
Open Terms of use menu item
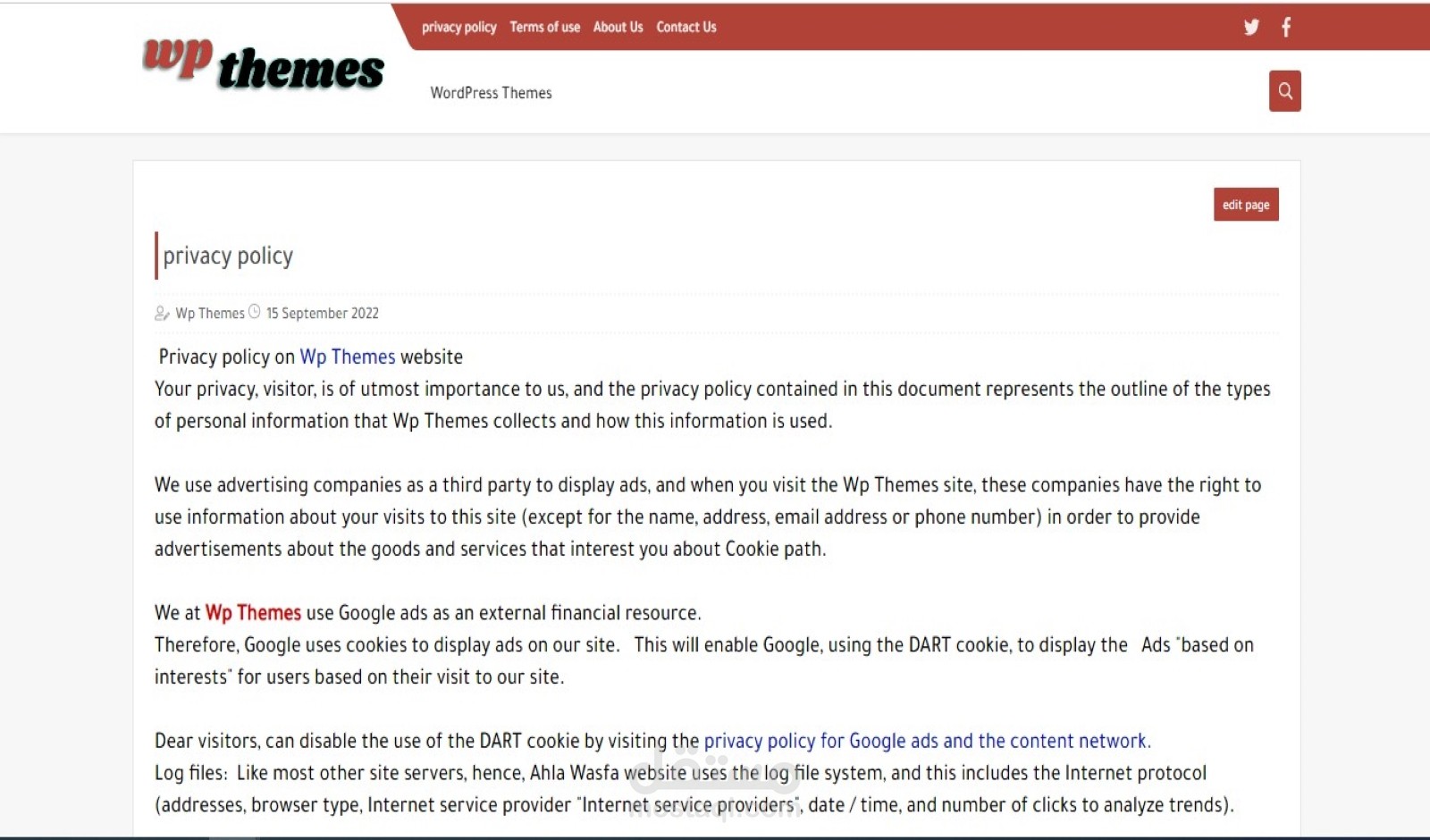[545, 27]
